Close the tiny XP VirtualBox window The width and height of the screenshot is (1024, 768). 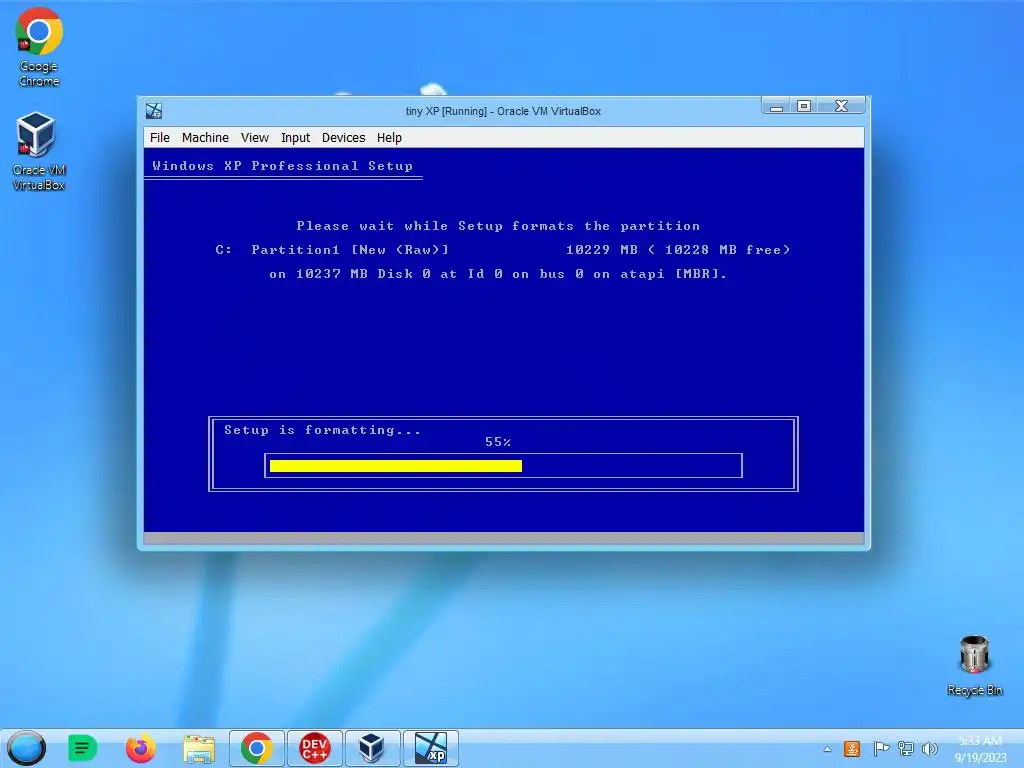click(841, 106)
